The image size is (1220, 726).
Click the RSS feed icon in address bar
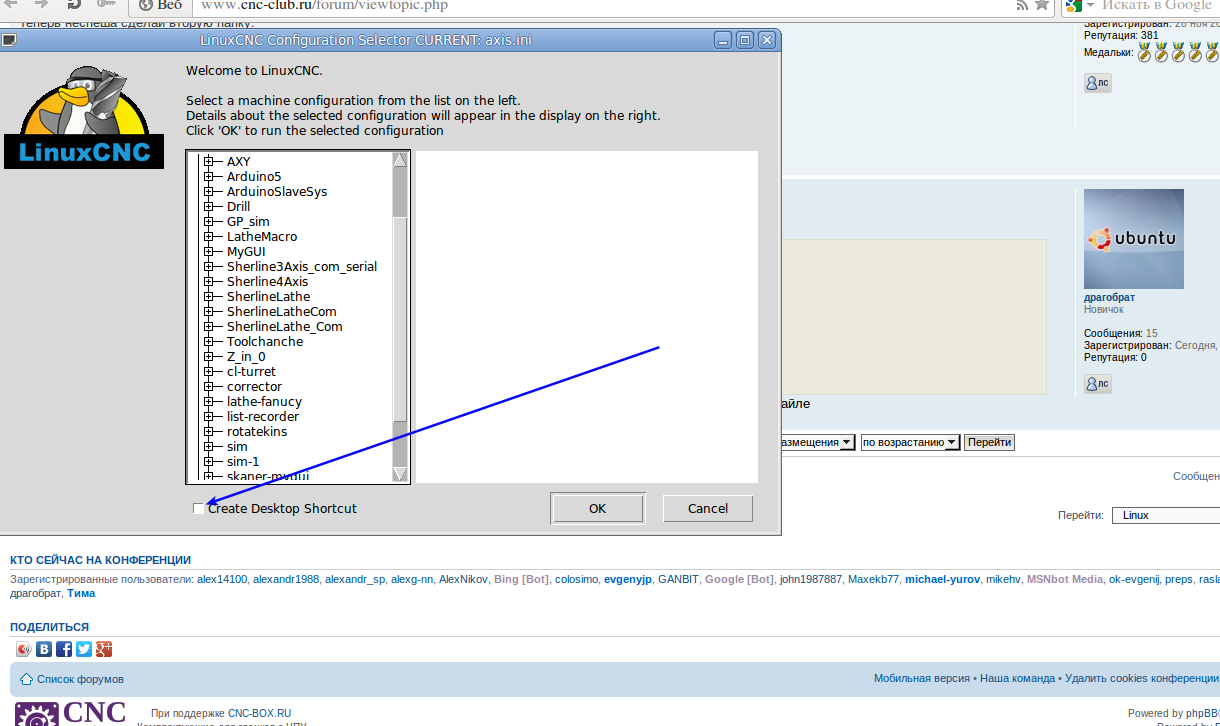click(1022, 5)
